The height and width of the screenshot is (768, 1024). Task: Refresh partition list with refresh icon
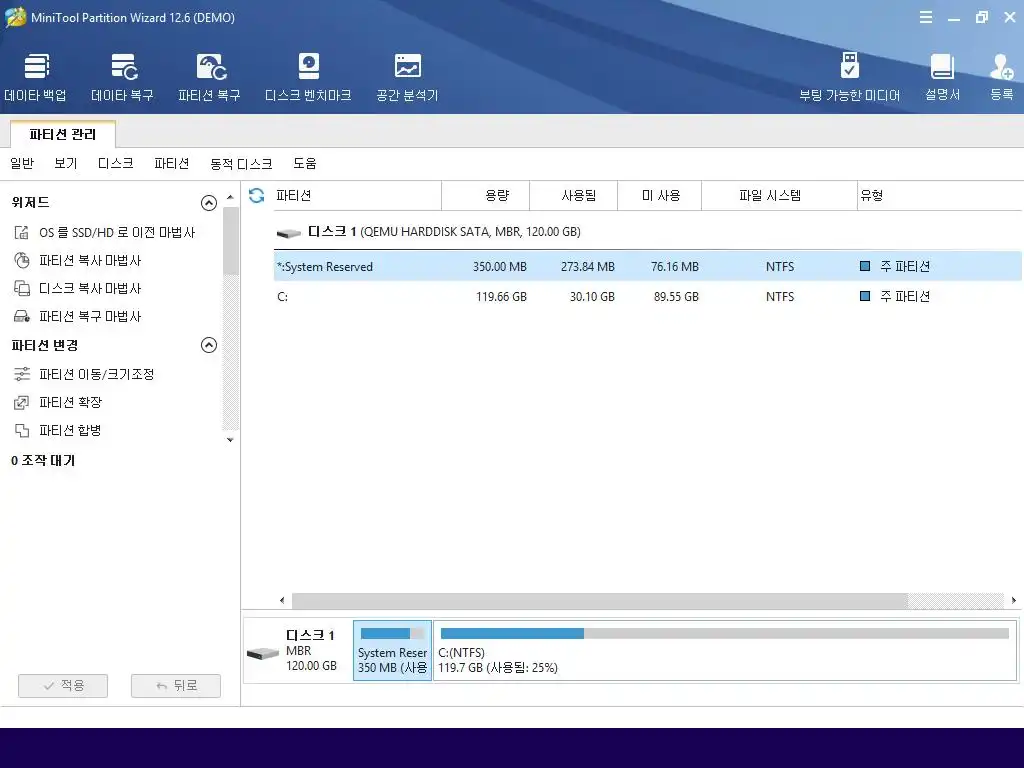point(257,195)
